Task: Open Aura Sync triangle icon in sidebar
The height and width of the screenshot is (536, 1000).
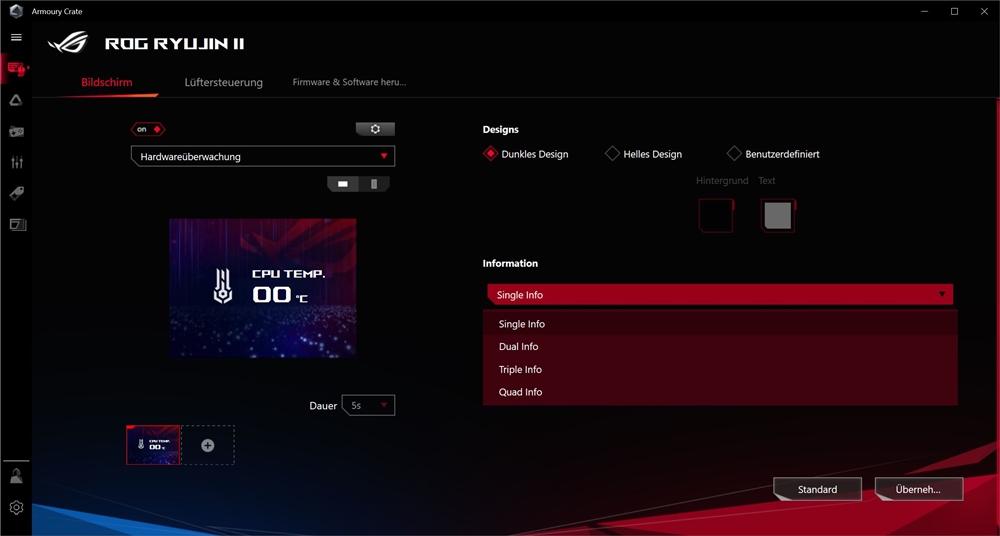Action: 17,100
